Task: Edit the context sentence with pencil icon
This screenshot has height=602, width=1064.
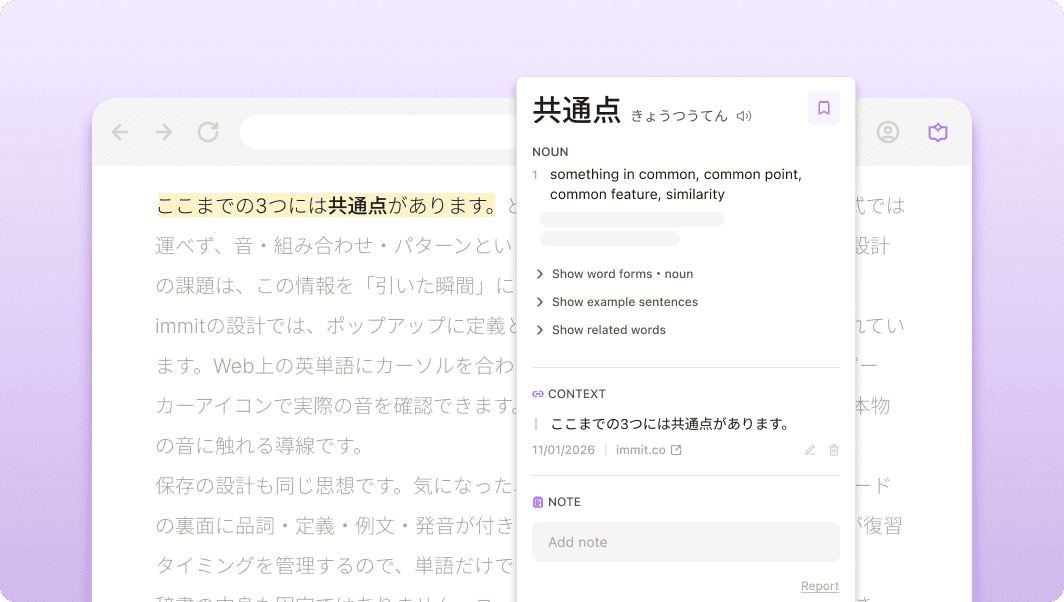Action: pyautogui.click(x=810, y=450)
